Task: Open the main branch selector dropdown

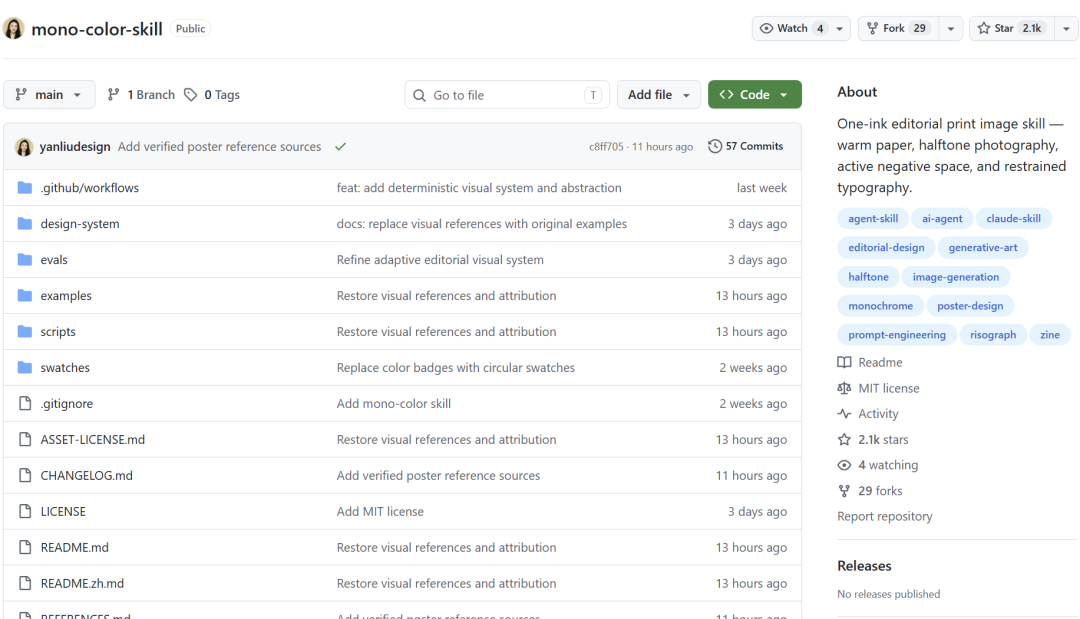Action: [x=48, y=95]
